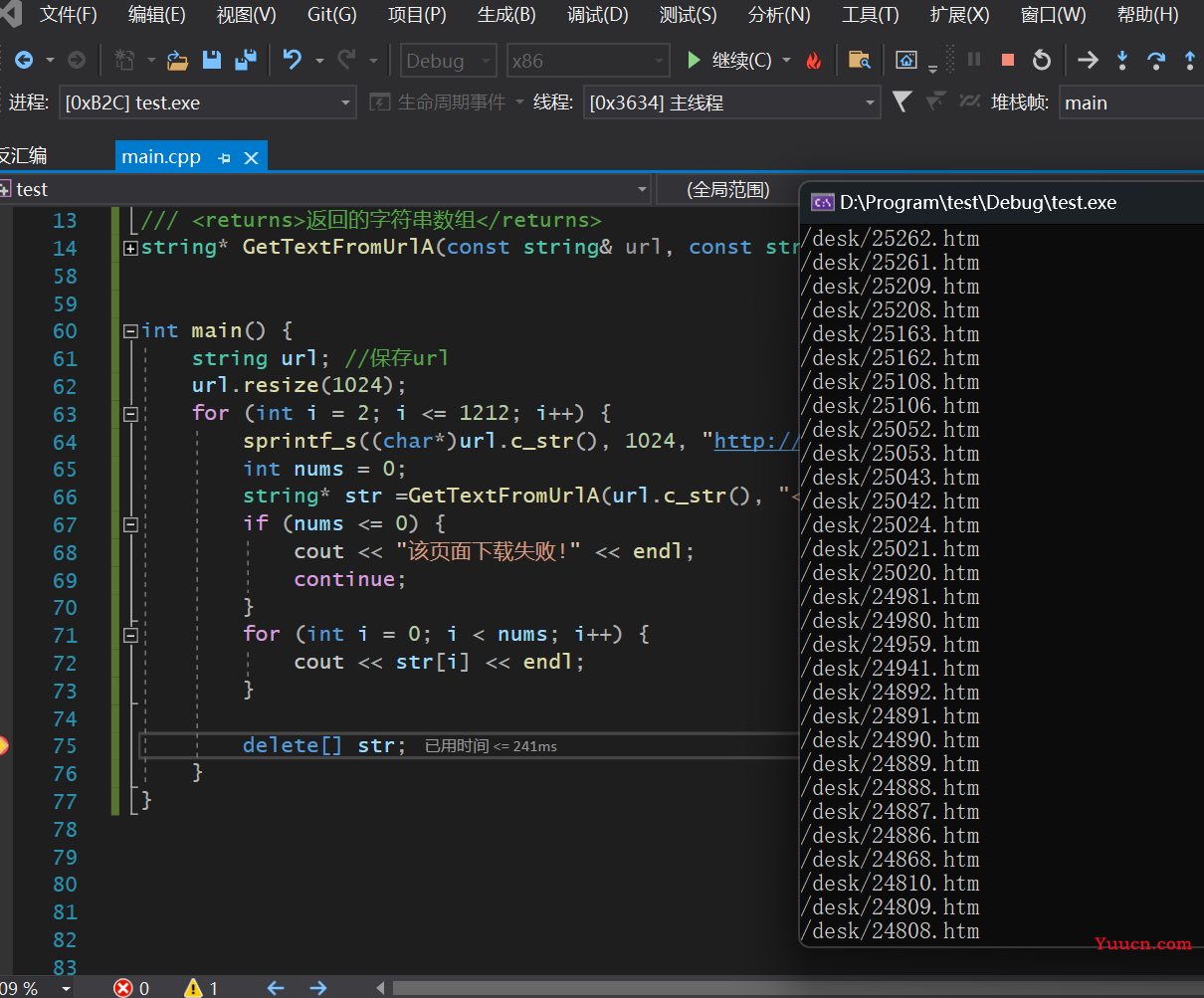Open the 测试(S) menu
This screenshot has height=998, width=1204.
(x=688, y=15)
